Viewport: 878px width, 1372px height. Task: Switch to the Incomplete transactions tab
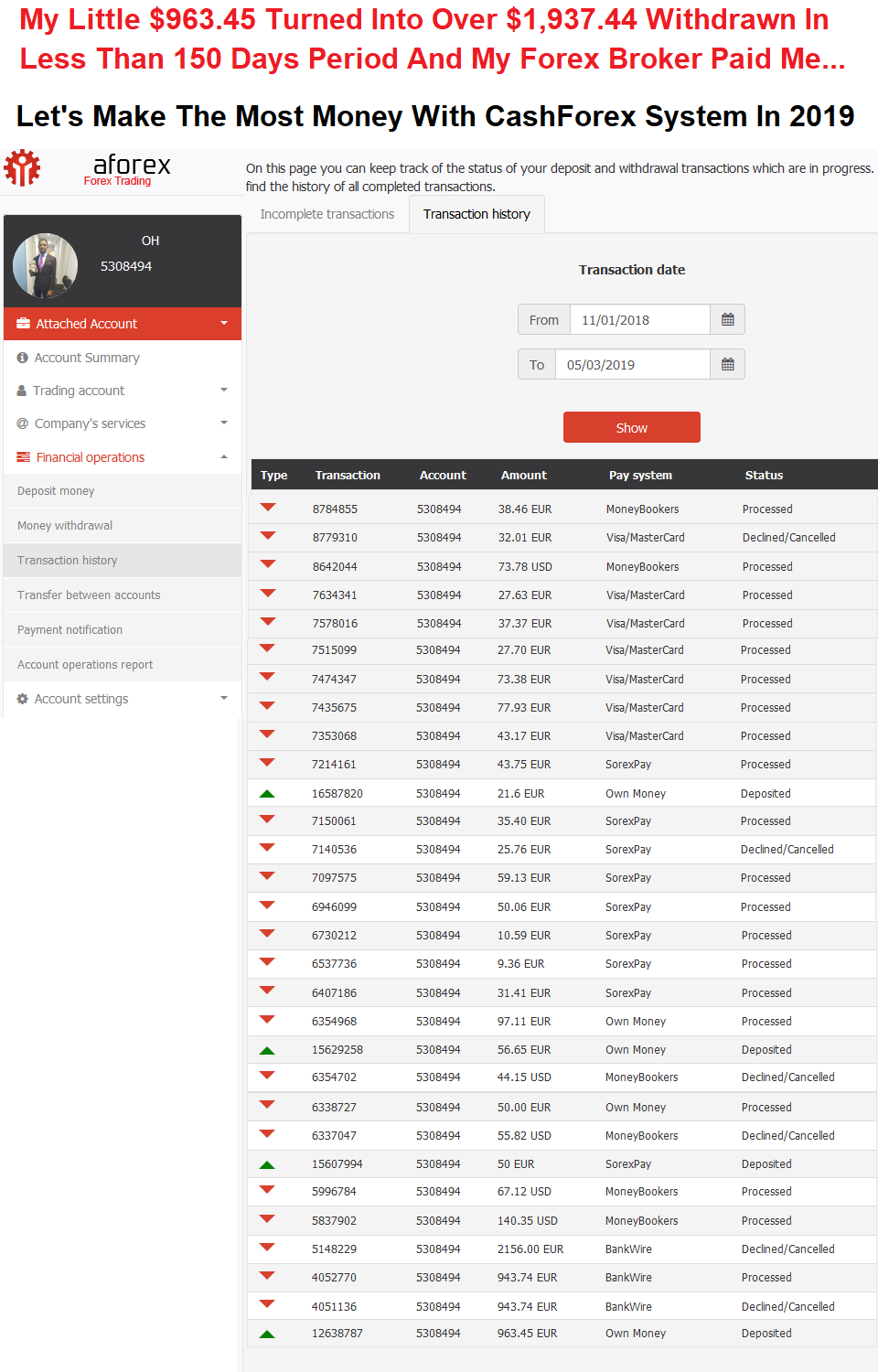pos(327,214)
